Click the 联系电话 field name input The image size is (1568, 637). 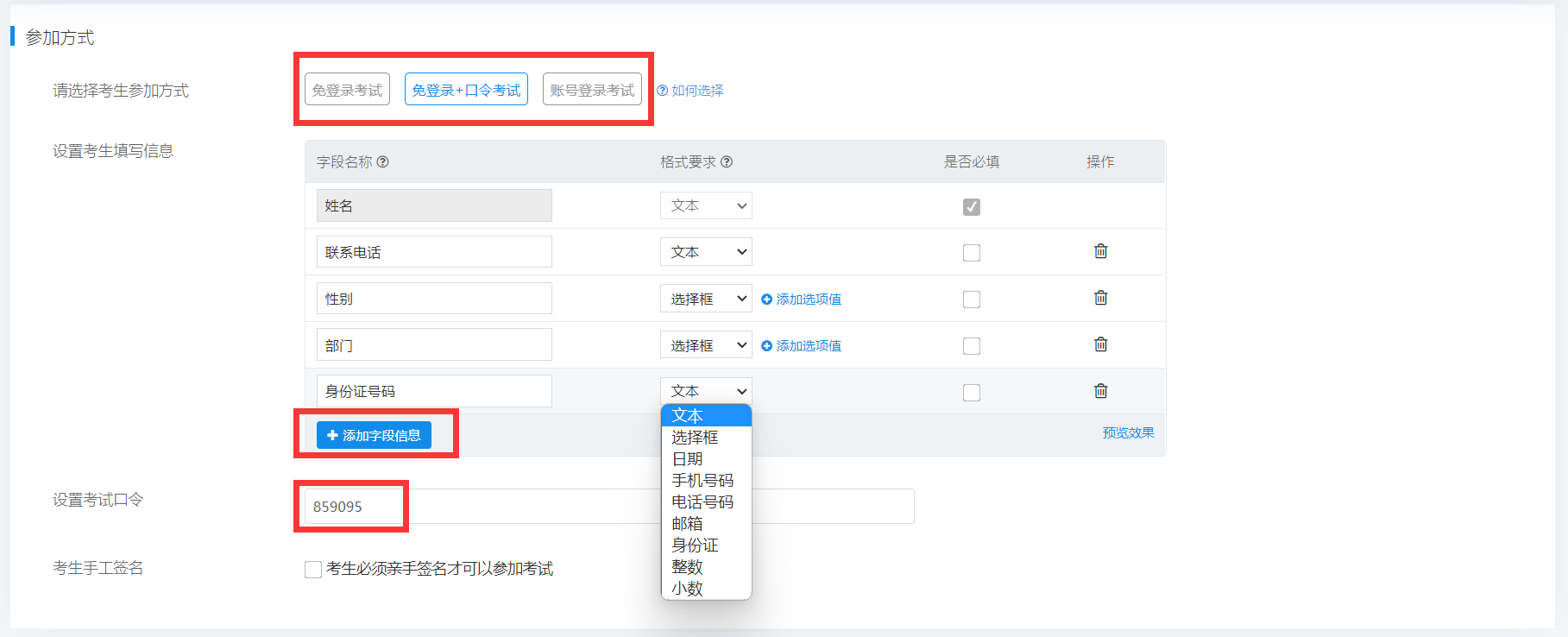click(x=434, y=252)
